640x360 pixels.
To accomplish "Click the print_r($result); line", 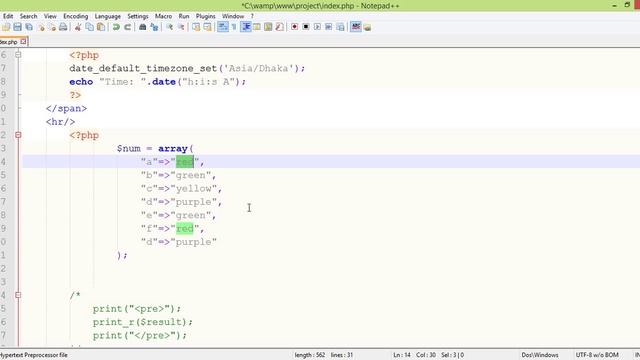I will coord(142,322).
